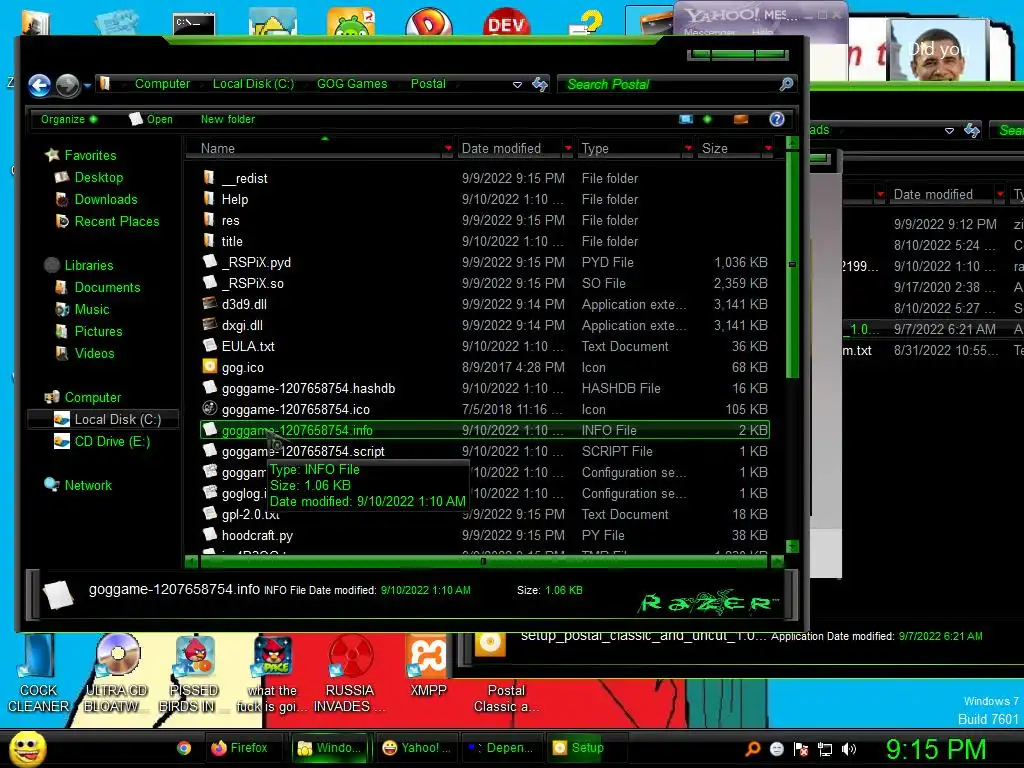
Task: Click Network in navigation pane
Action: click(x=88, y=485)
